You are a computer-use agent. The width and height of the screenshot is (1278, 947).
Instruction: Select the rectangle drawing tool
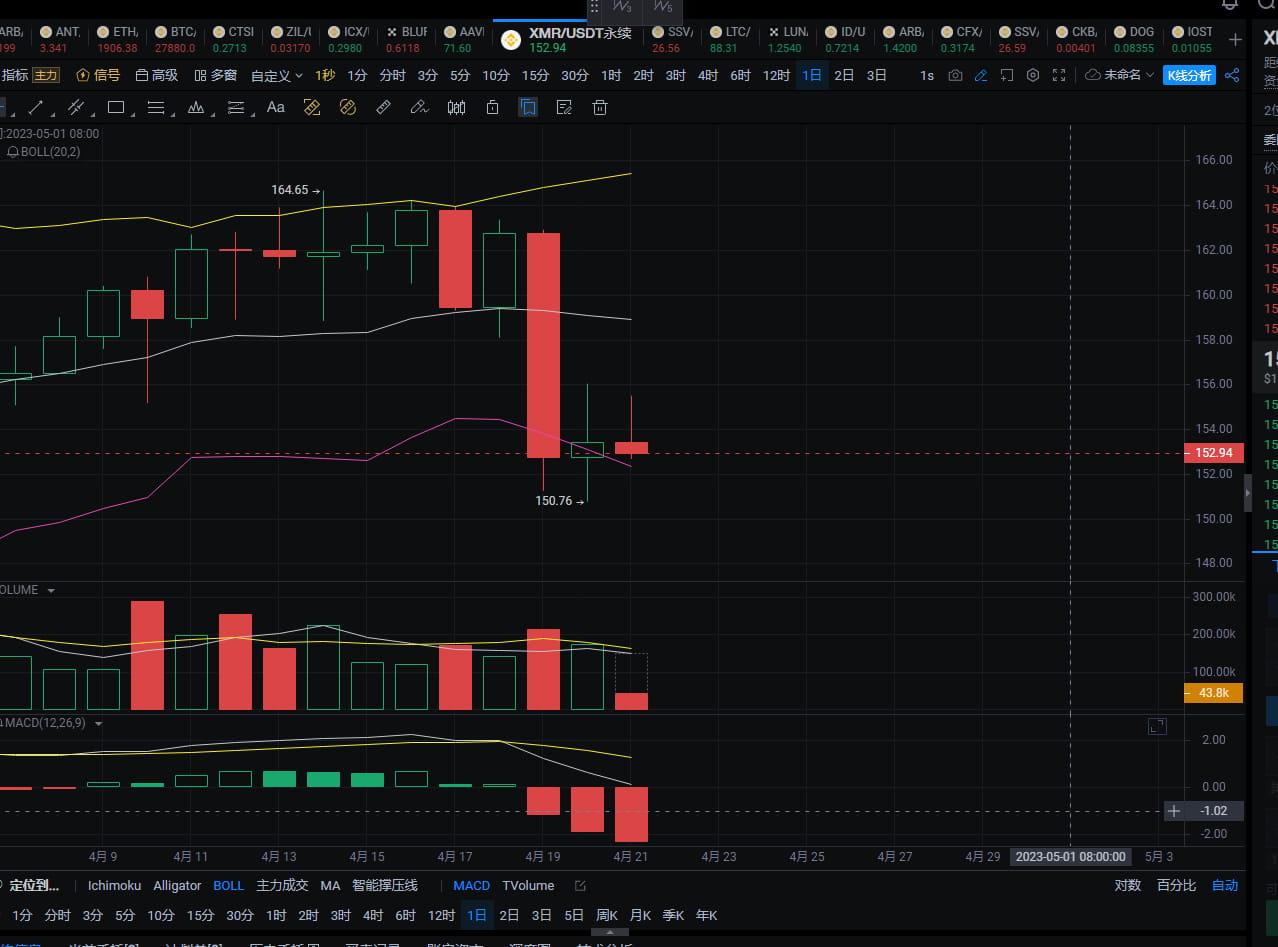(x=115, y=107)
